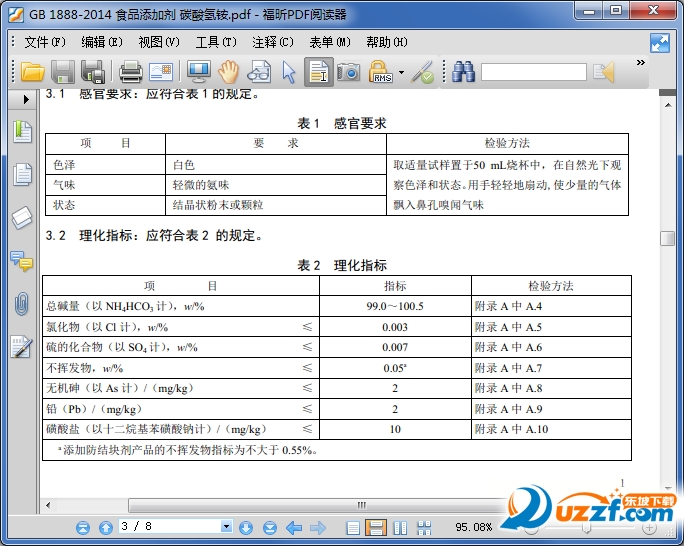Maximize the PDF reader window
The image size is (684, 546).
tap(616, 11)
